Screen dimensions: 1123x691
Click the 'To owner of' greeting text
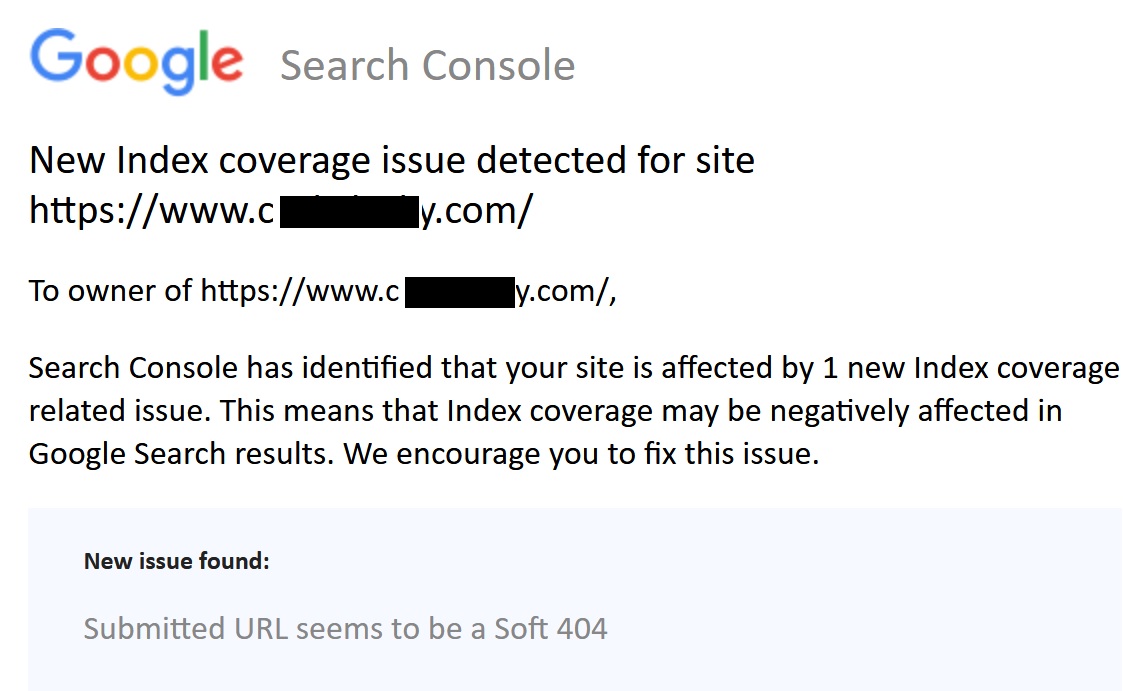110,291
